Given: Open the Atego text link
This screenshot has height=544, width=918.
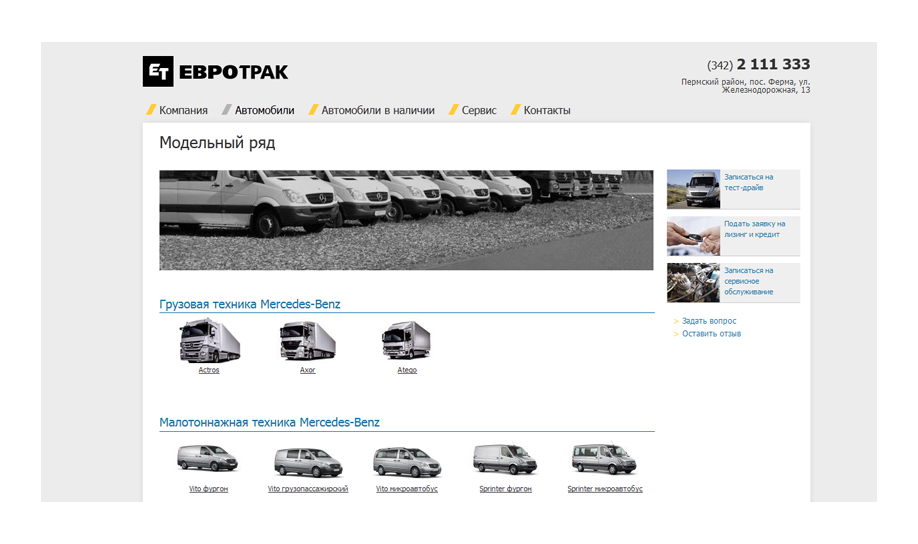Looking at the screenshot, I should pyautogui.click(x=407, y=370).
